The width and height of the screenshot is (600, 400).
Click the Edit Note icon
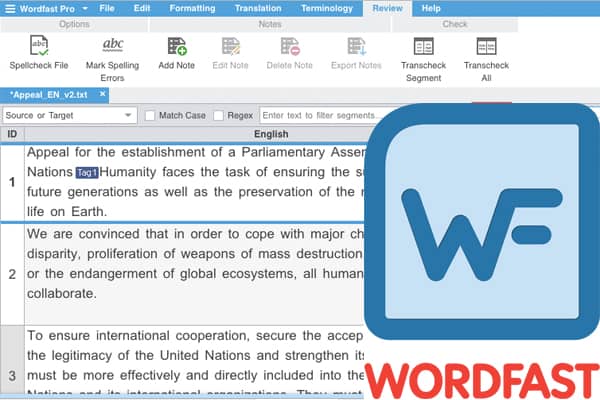tap(232, 46)
